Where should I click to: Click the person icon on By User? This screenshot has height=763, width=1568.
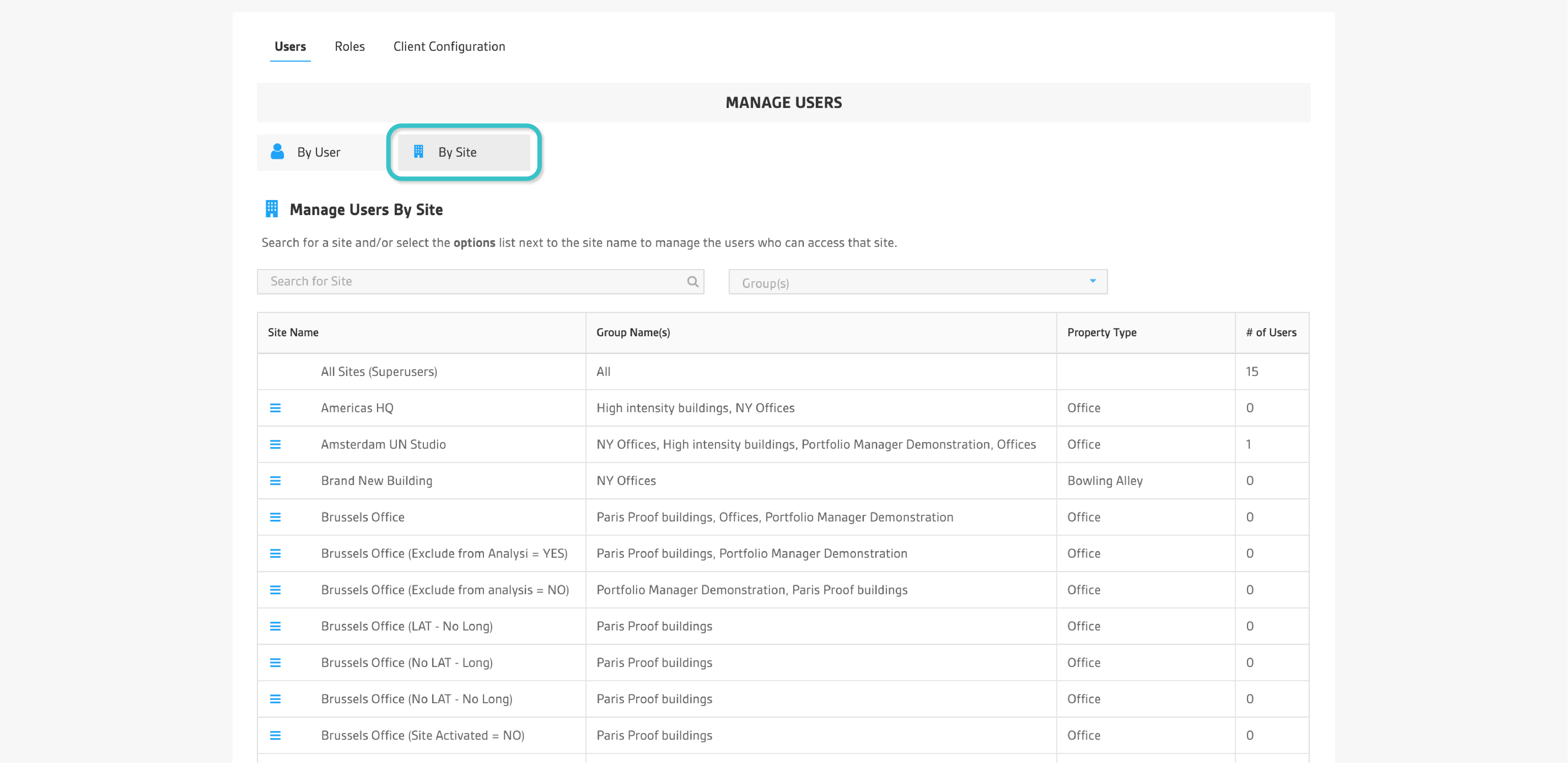pyautogui.click(x=278, y=152)
